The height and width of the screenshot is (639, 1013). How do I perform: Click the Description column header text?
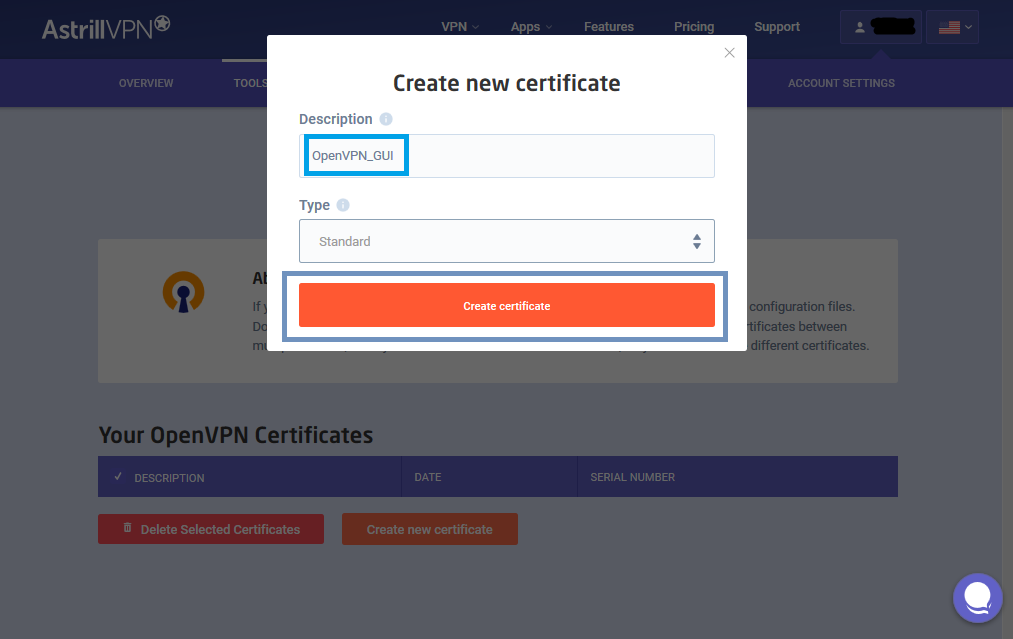pyautogui.click(x=169, y=478)
